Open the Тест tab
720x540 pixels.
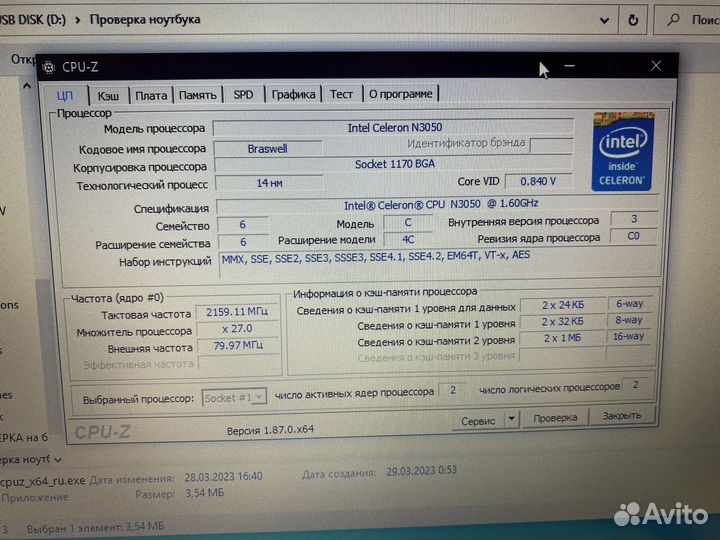pos(341,94)
